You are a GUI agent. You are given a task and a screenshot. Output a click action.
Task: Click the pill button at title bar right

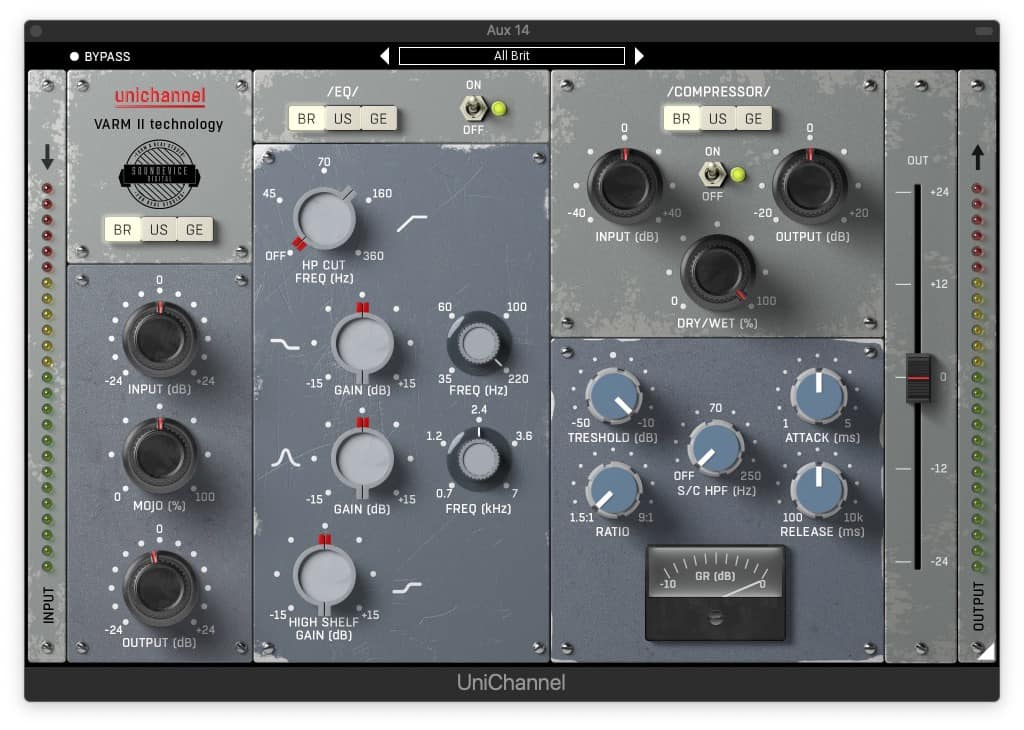984,31
